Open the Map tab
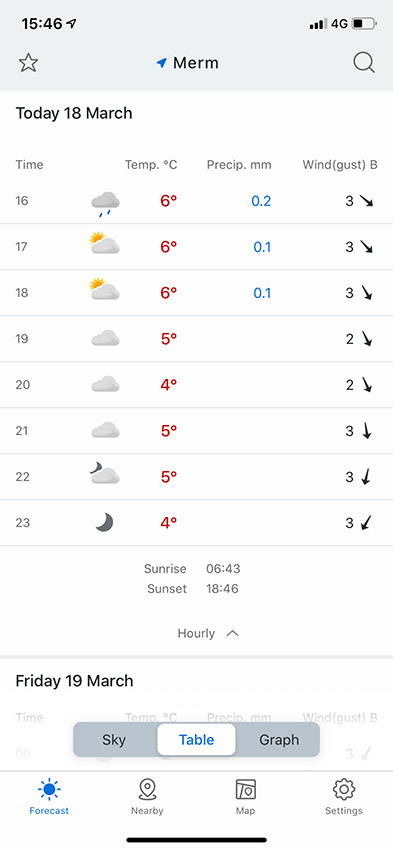The height and width of the screenshot is (850, 393). pos(245,796)
